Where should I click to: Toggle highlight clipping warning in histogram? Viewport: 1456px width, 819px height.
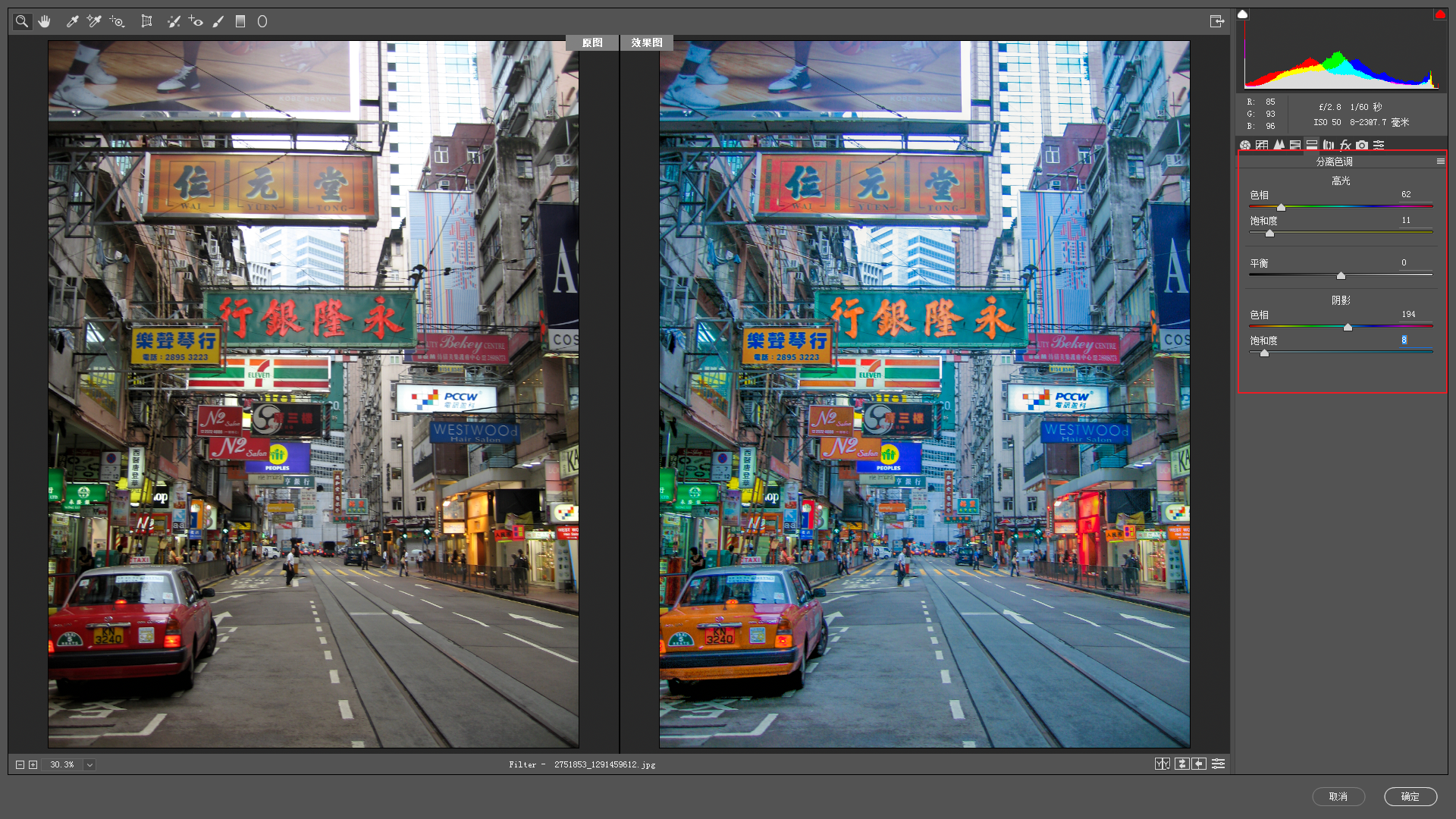pyautogui.click(x=1440, y=14)
